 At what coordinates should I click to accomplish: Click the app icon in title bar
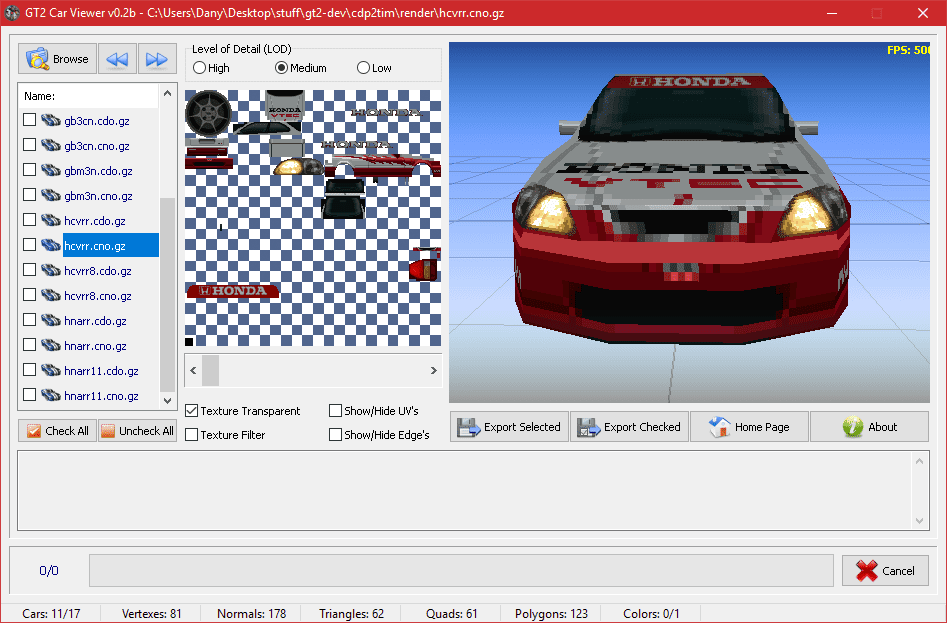tap(12, 13)
